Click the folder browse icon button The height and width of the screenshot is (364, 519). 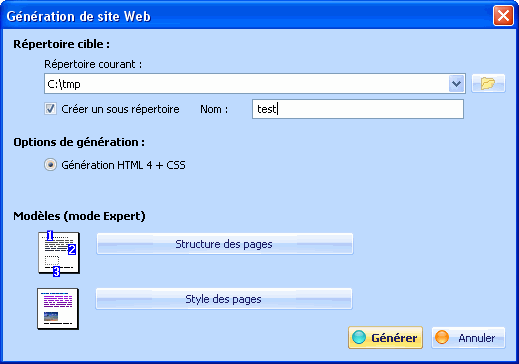[x=488, y=83]
